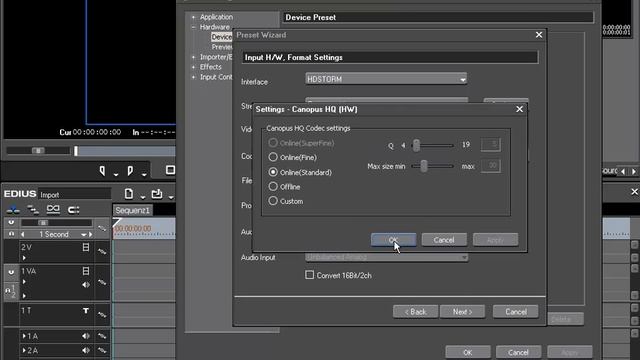Image resolution: width=640 pixels, height=360 pixels.
Task: Enable the Convert 16Bit/2ch checkbox
Action: 309,275
